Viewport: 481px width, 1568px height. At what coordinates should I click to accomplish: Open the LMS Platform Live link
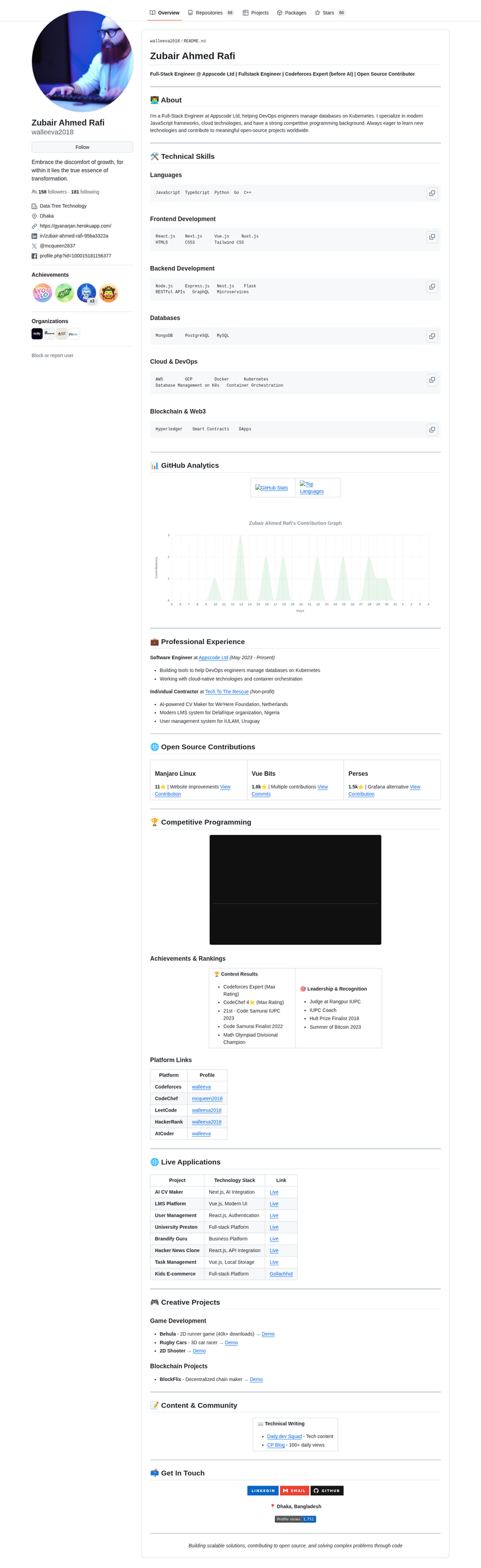274,1204
